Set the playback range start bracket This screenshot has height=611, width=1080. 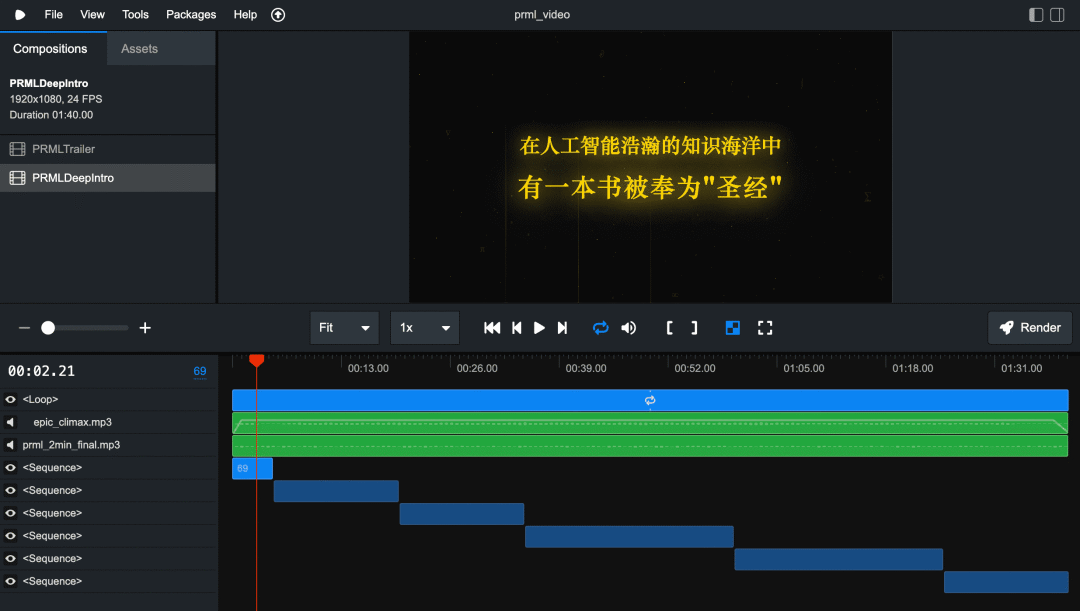point(671,327)
